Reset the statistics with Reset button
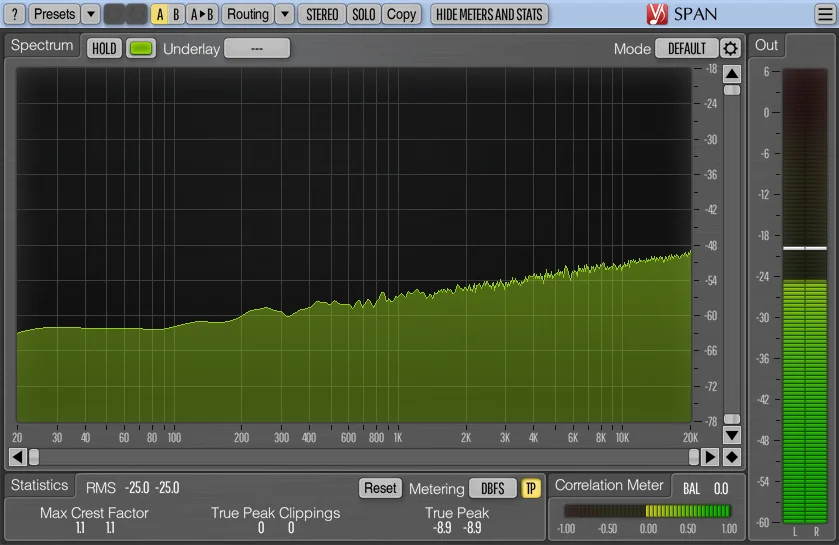This screenshot has height=545, width=839. point(380,488)
